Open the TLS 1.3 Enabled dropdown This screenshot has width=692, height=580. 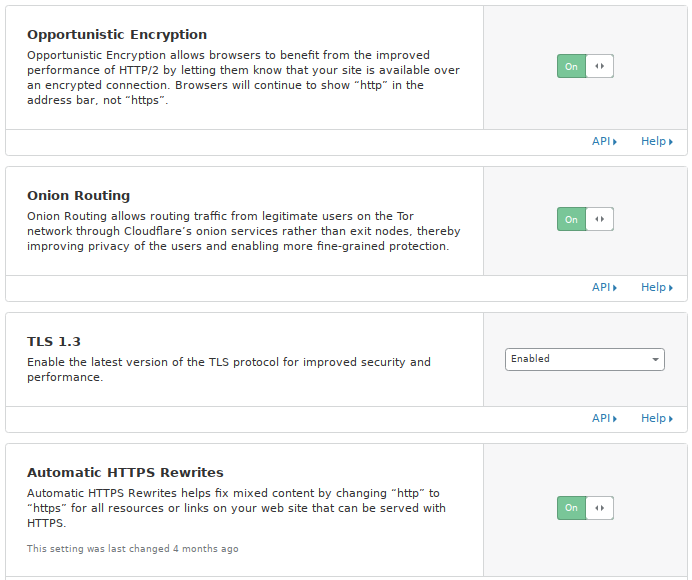(x=585, y=359)
